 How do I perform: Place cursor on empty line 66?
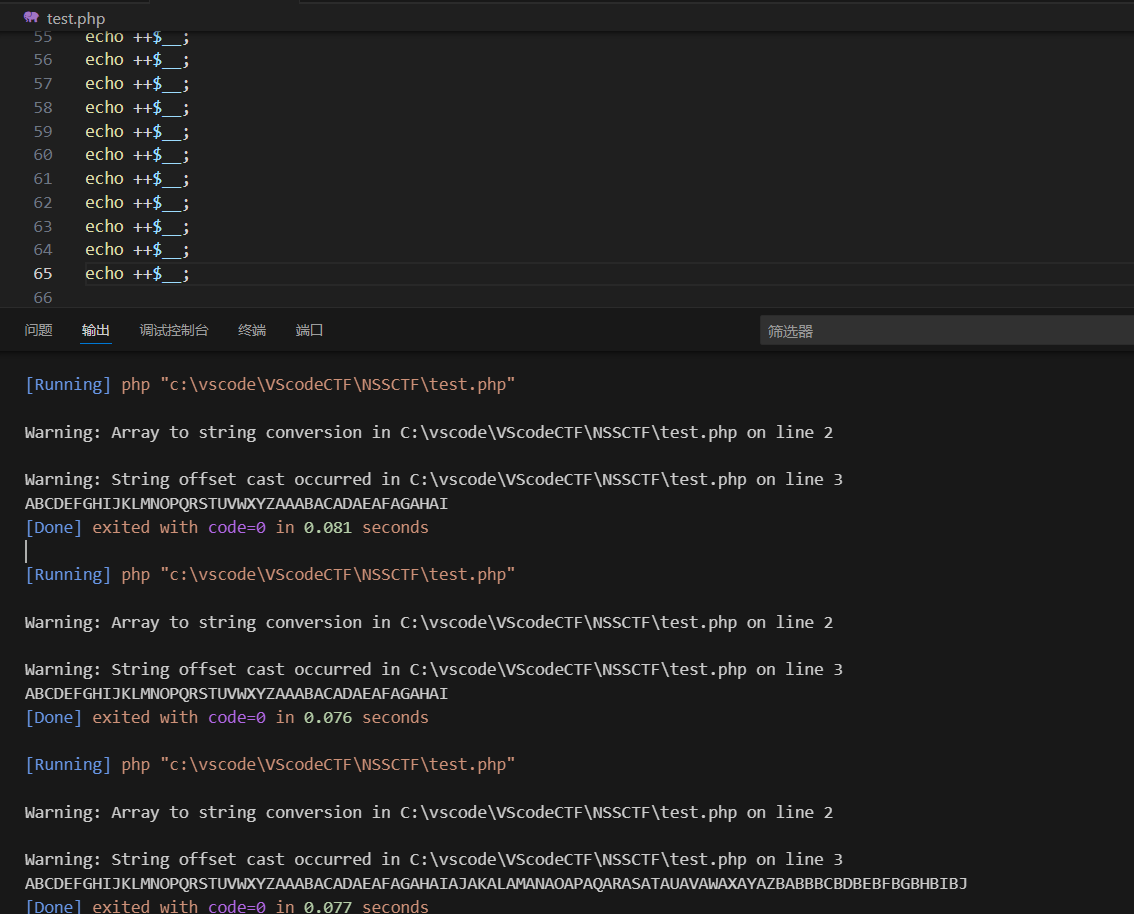(x=300, y=298)
